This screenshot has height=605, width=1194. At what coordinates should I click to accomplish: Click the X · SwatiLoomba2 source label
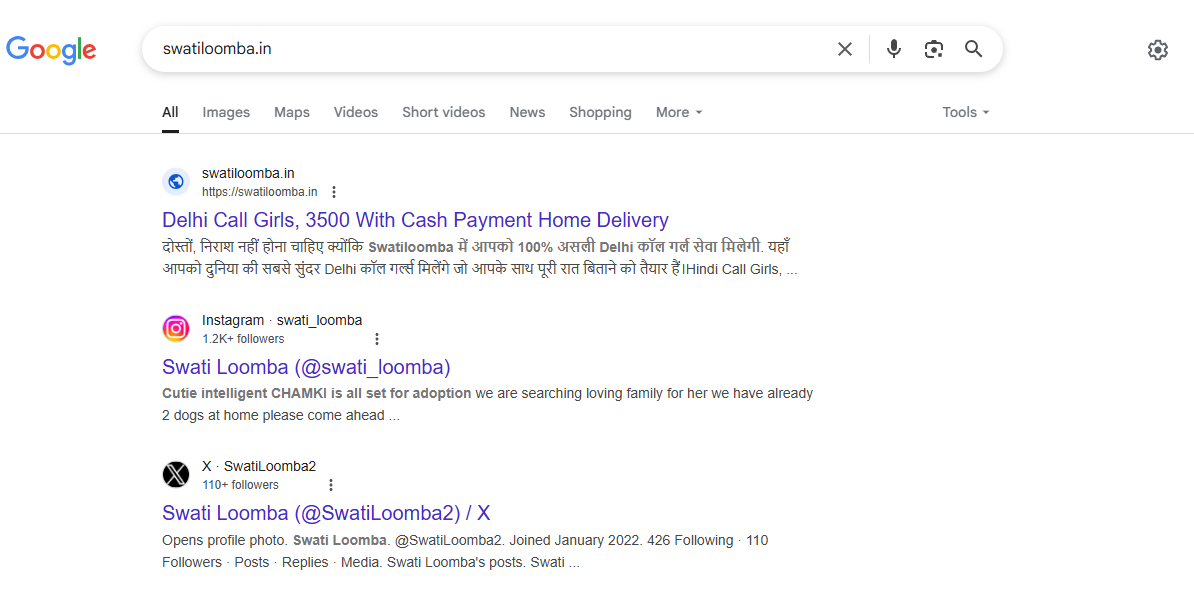click(259, 466)
